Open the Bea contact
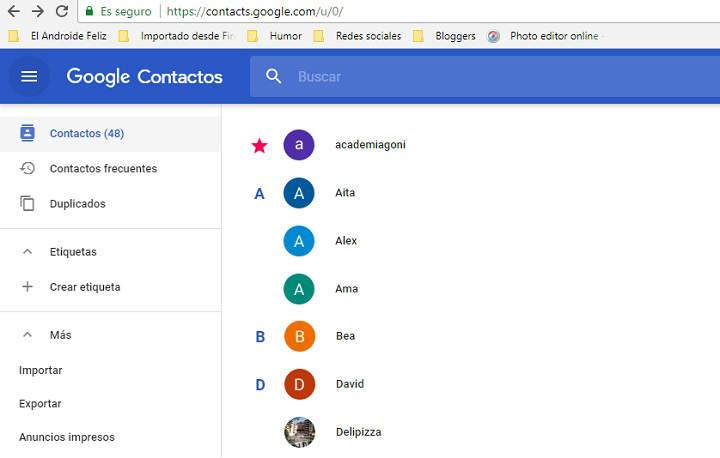Screen dimensions: 720x458 [345, 336]
